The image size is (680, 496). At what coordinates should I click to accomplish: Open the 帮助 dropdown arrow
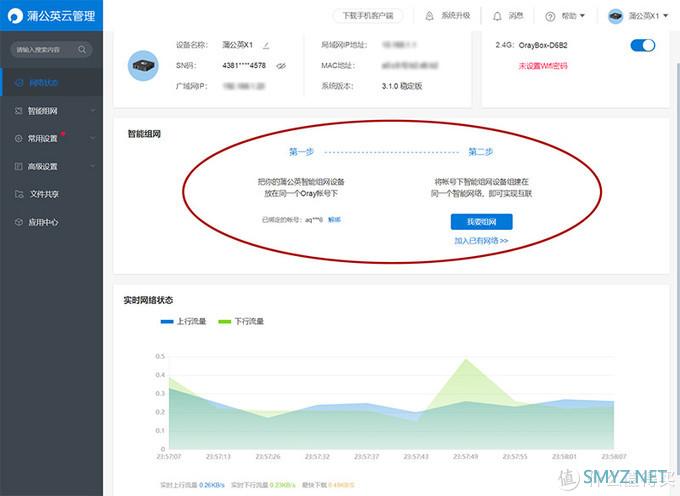[582, 16]
